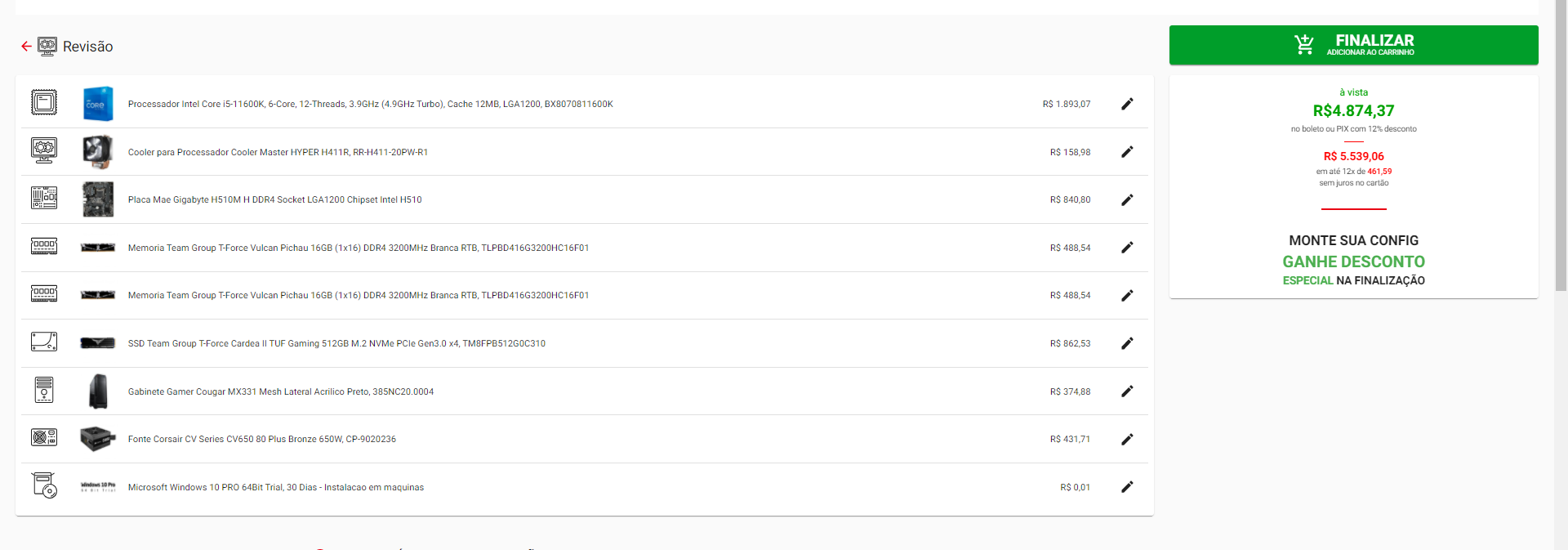Click the Cooler Master HYPER H411R product name
Viewport: 1568px width, 550px height.
[278, 153]
